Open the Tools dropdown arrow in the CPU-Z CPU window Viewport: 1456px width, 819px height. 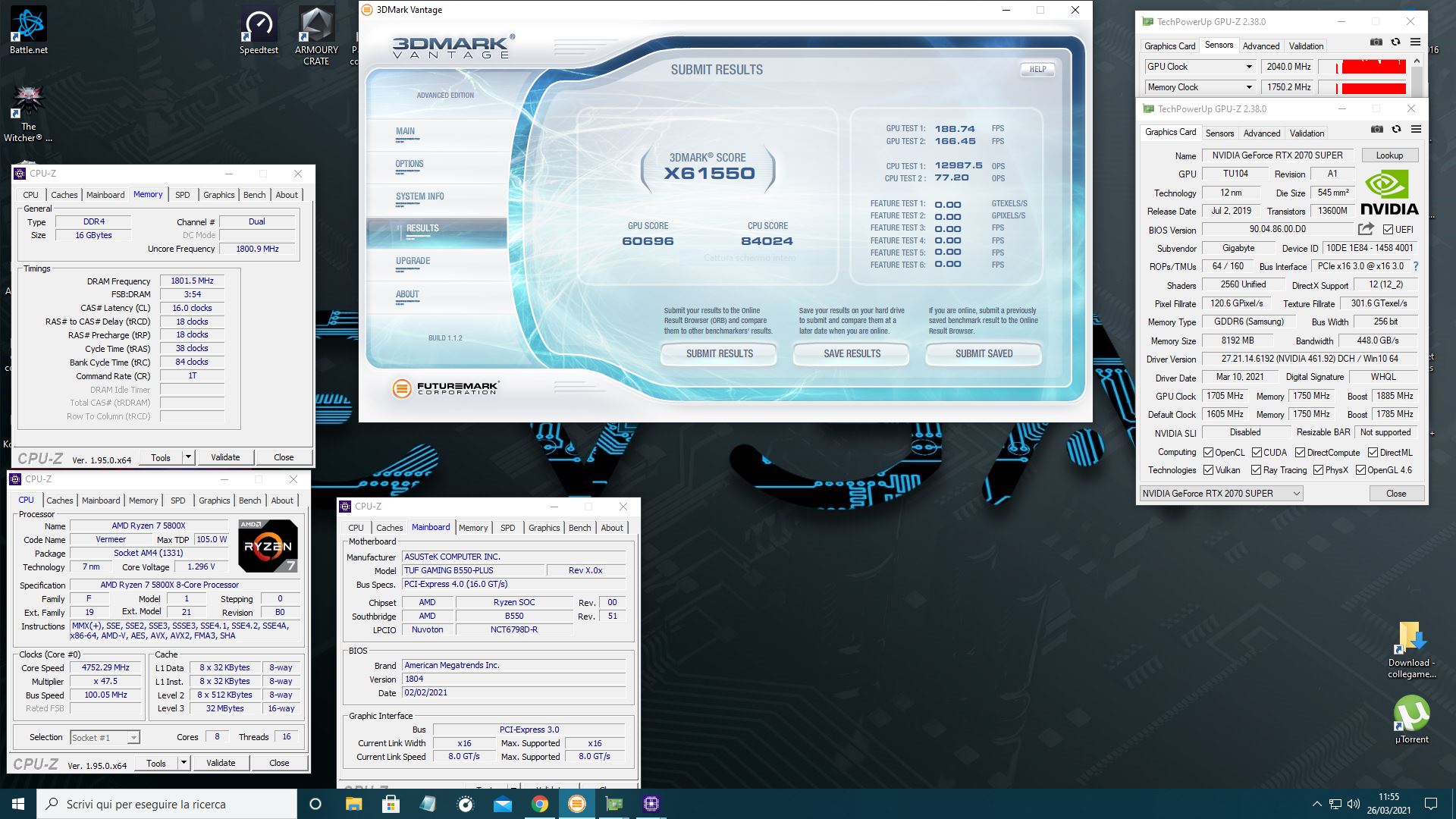click(x=184, y=763)
